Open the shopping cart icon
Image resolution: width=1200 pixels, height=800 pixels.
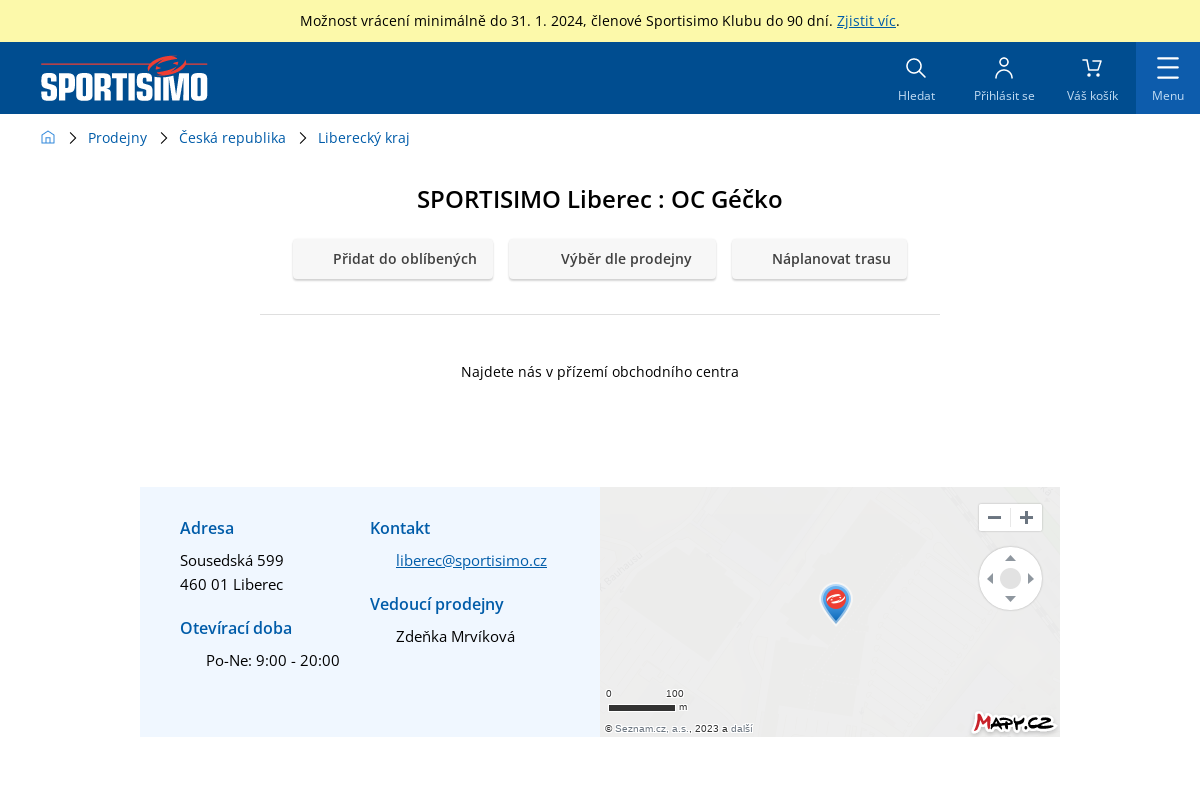point(1092,68)
